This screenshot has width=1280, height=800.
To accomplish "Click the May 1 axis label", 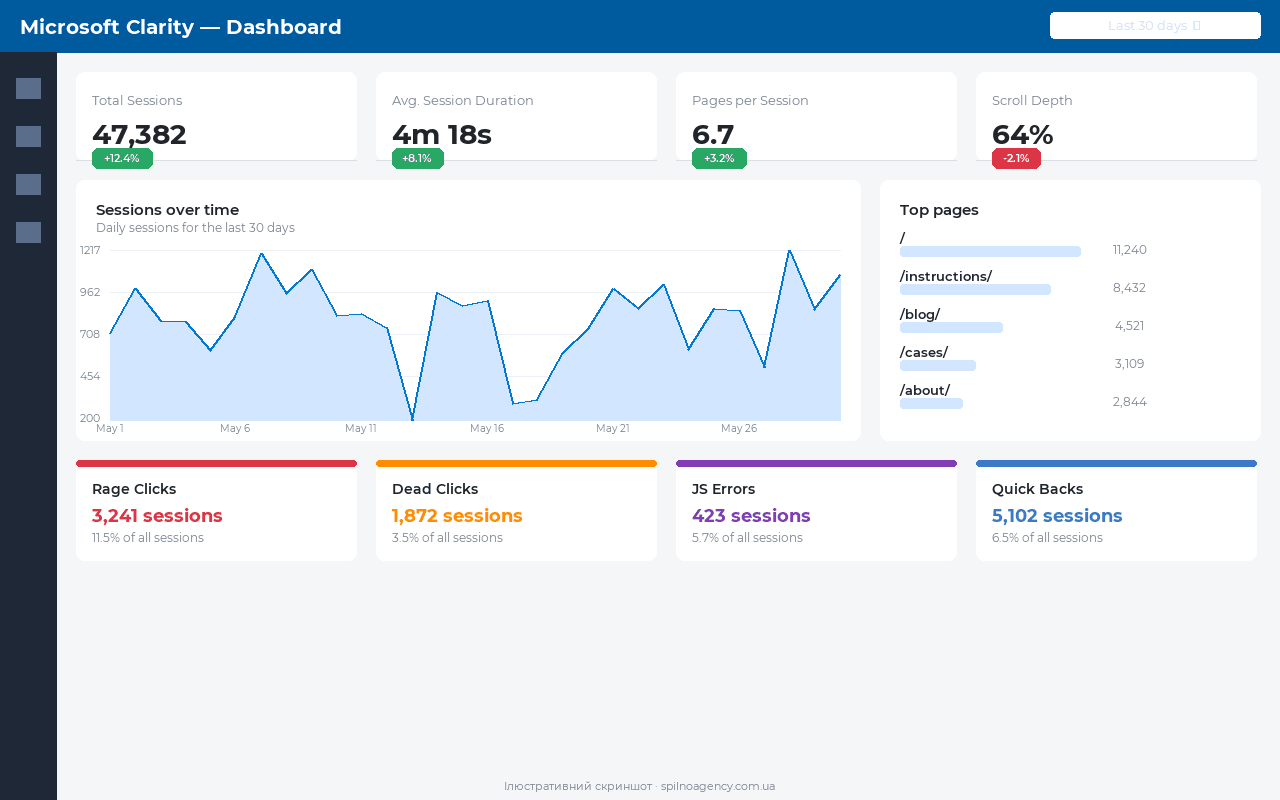I will coord(110,428).
